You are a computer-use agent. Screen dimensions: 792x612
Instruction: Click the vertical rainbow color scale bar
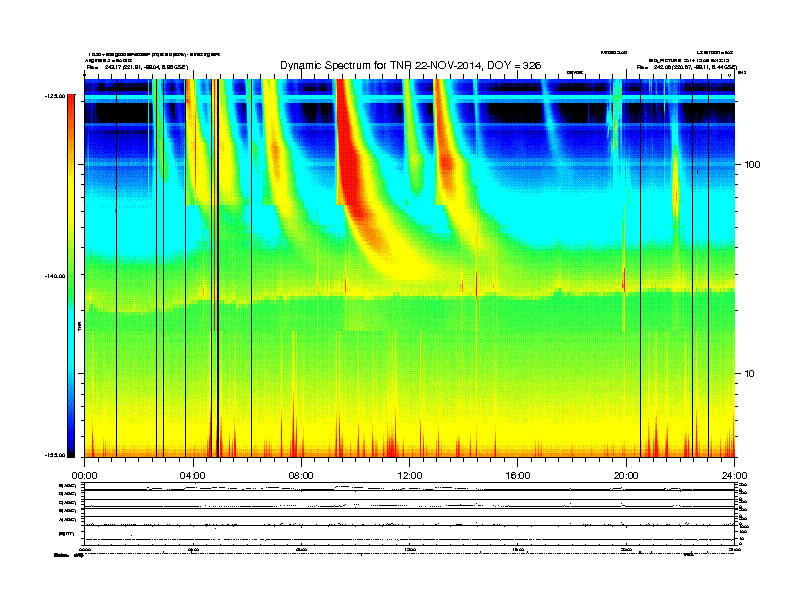tap(71, 276)
